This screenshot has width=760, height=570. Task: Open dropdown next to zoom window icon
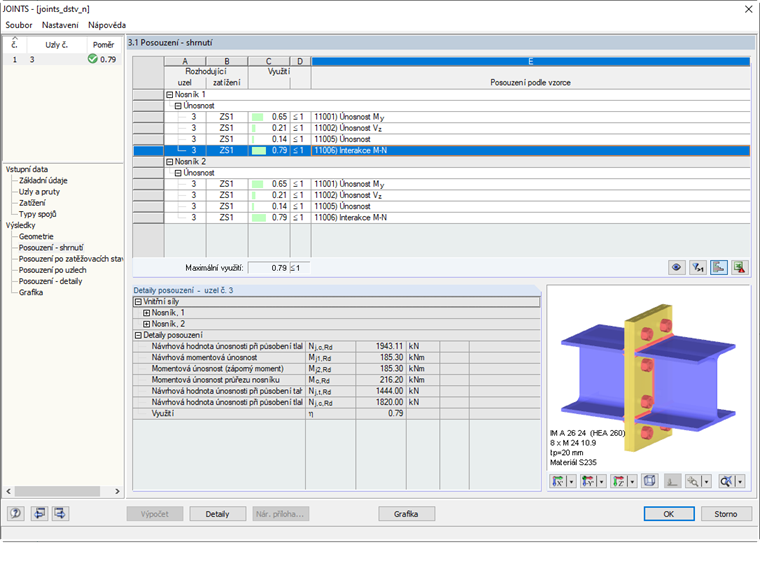click(x=707, y=481)
